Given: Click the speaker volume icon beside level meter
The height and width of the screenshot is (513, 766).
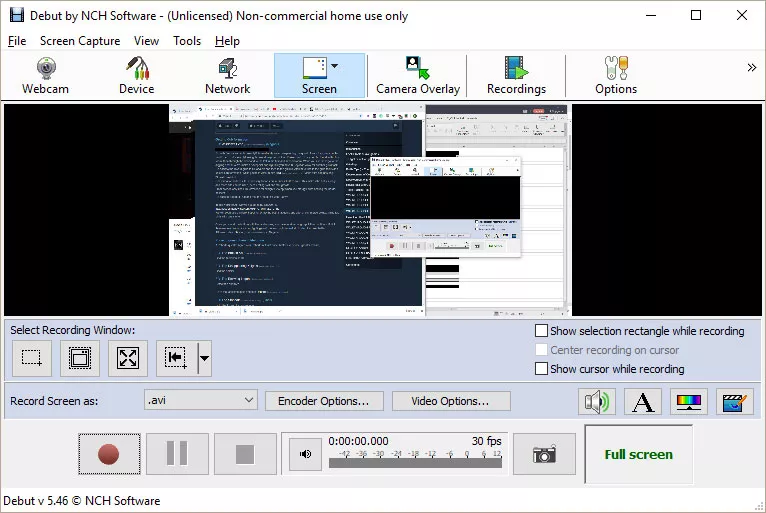Looking at the screenshot, I should (305, 454).
